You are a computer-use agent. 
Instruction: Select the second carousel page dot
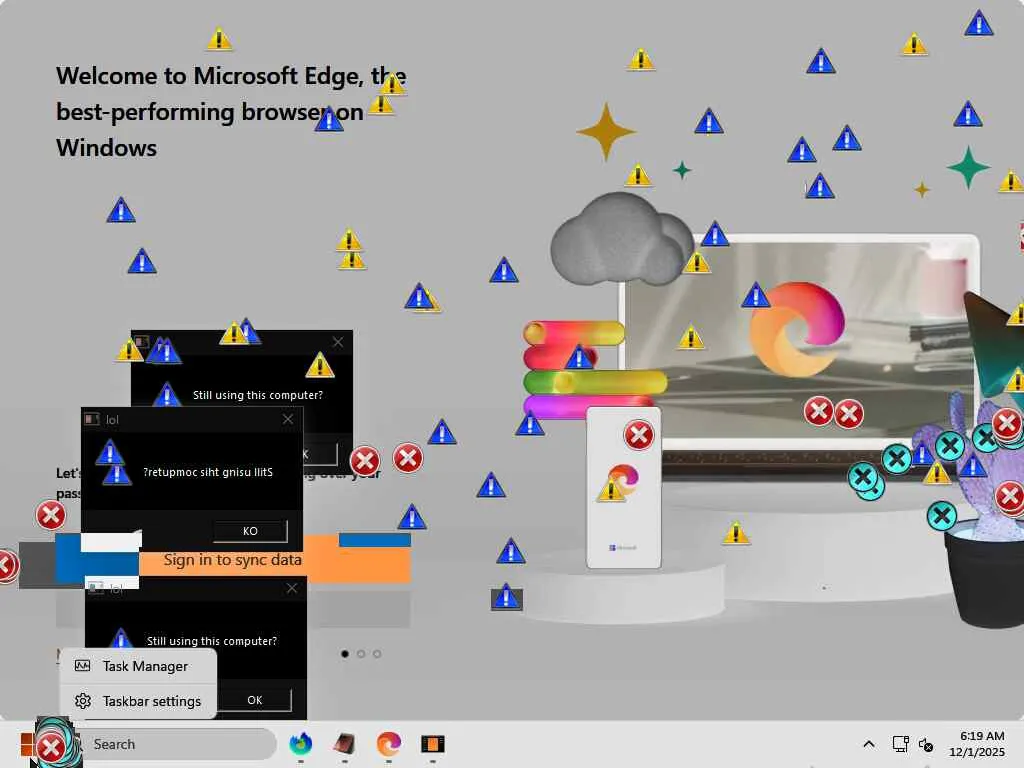tap(361, 654)
